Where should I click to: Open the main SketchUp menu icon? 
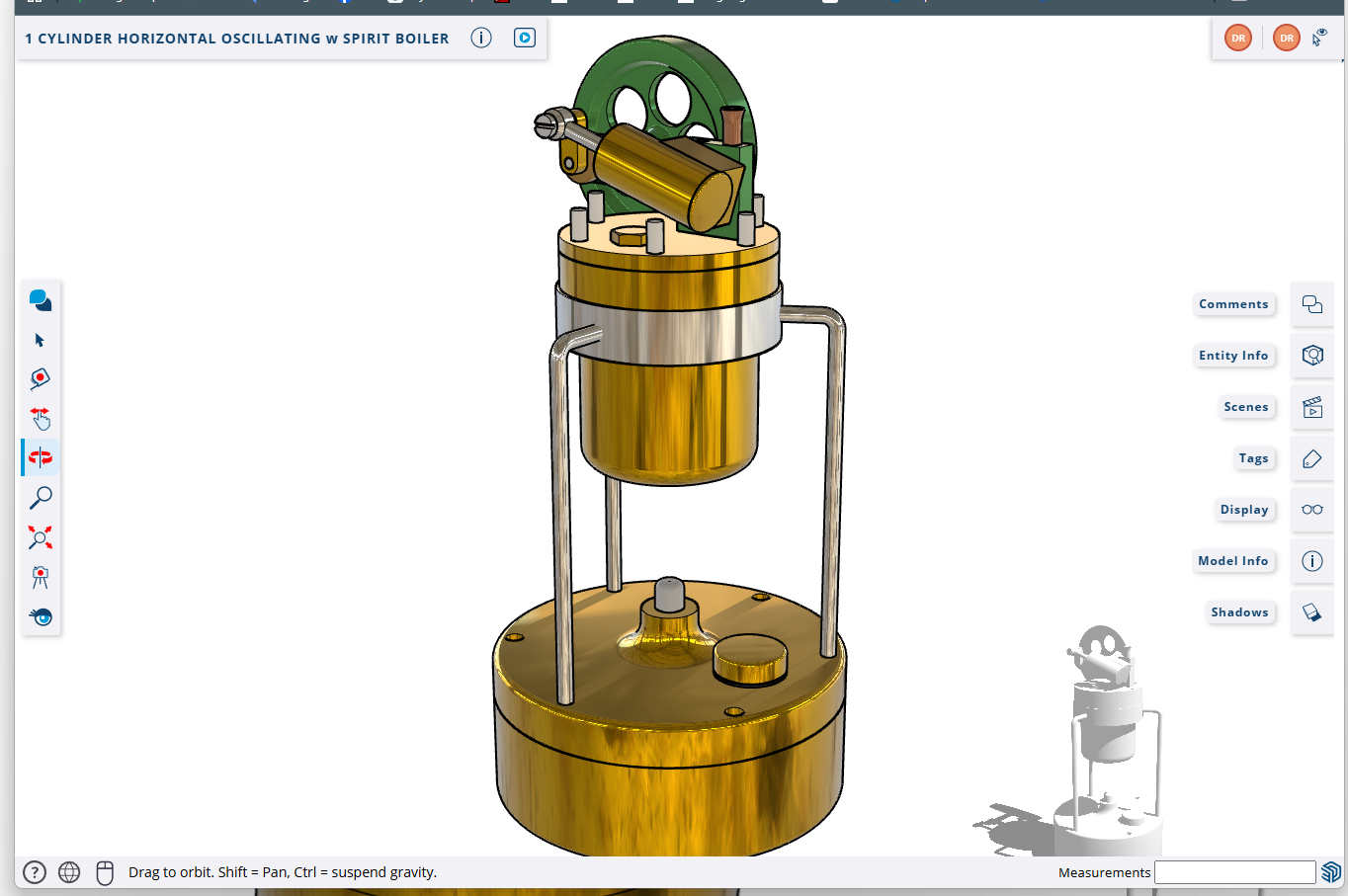tap(41, 300)
